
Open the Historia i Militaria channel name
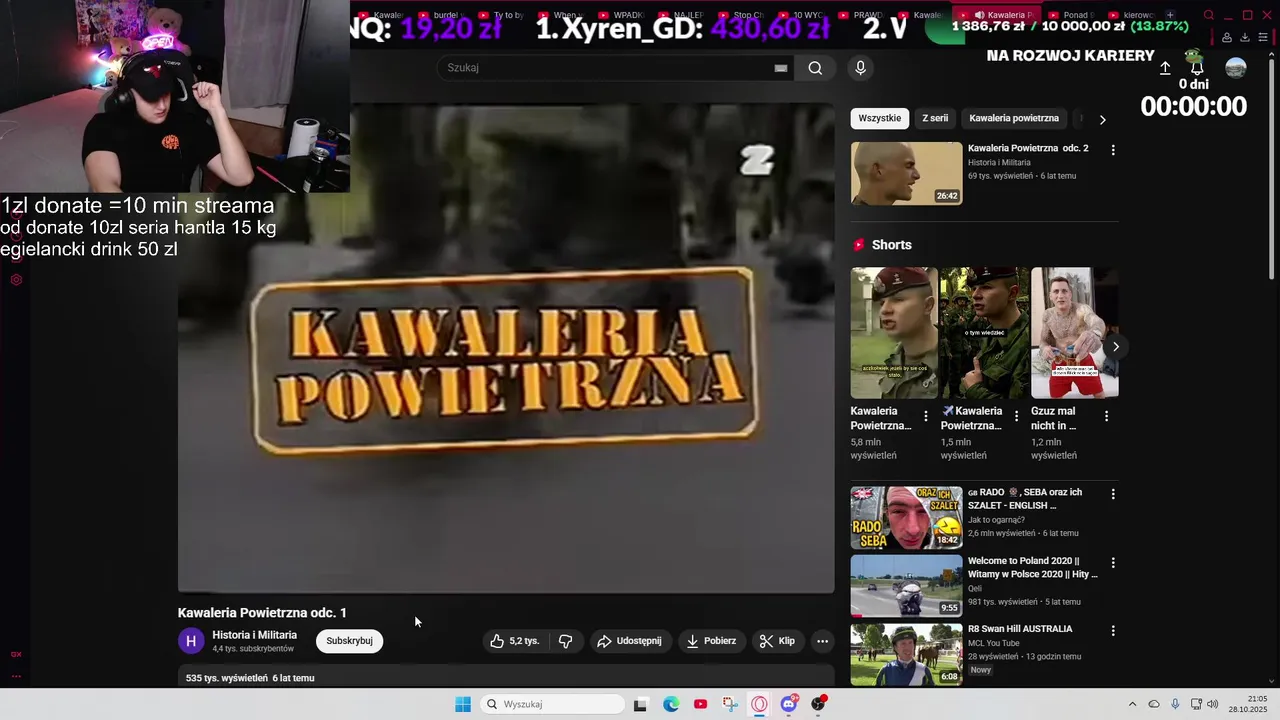[254, 635]
